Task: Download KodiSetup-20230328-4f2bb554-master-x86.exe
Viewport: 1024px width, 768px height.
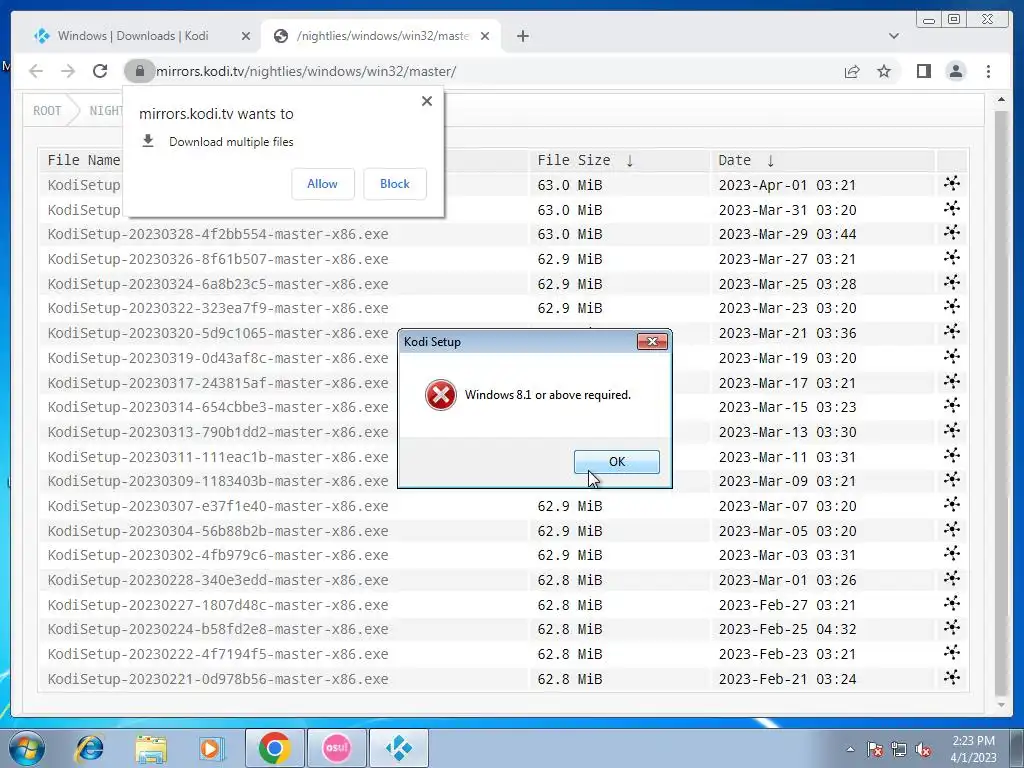Action: [x=218, y=234]
